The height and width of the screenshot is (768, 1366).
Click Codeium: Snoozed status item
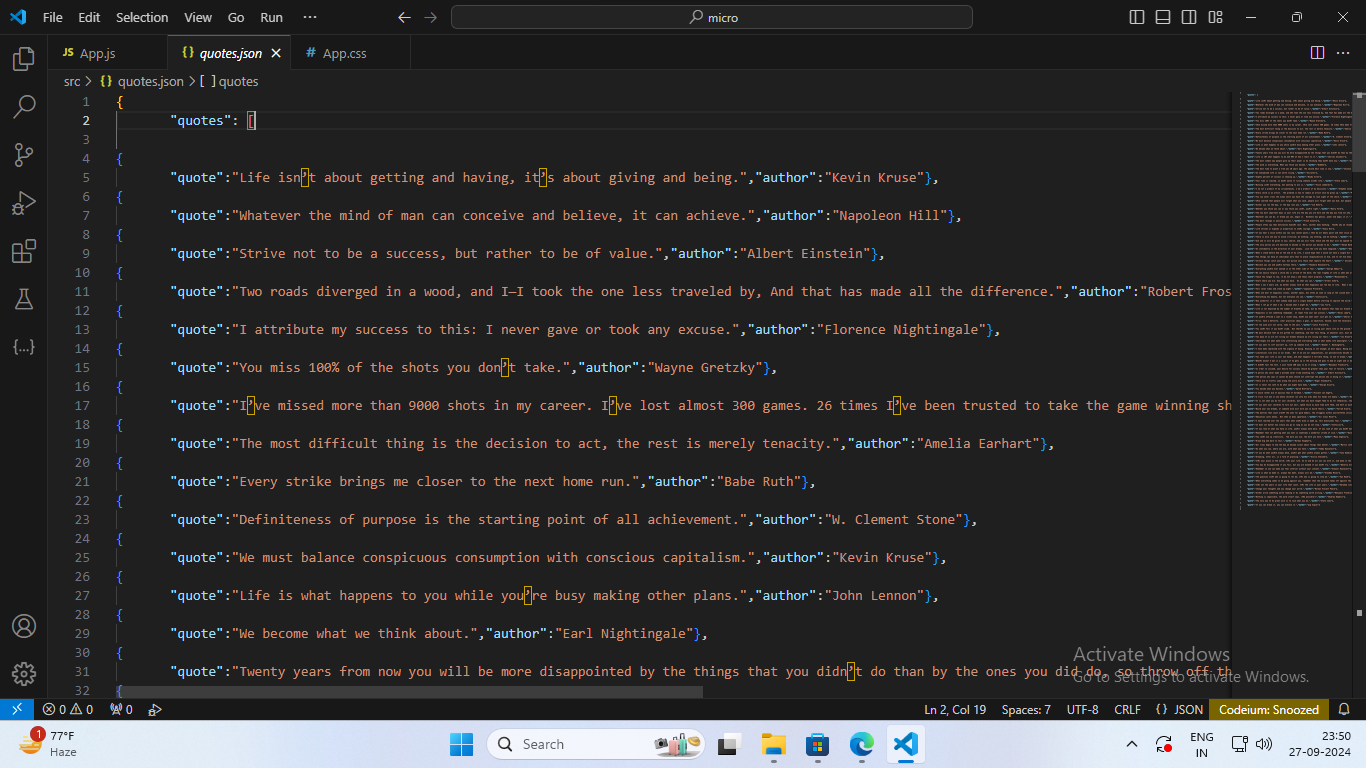click(1269, 709)
